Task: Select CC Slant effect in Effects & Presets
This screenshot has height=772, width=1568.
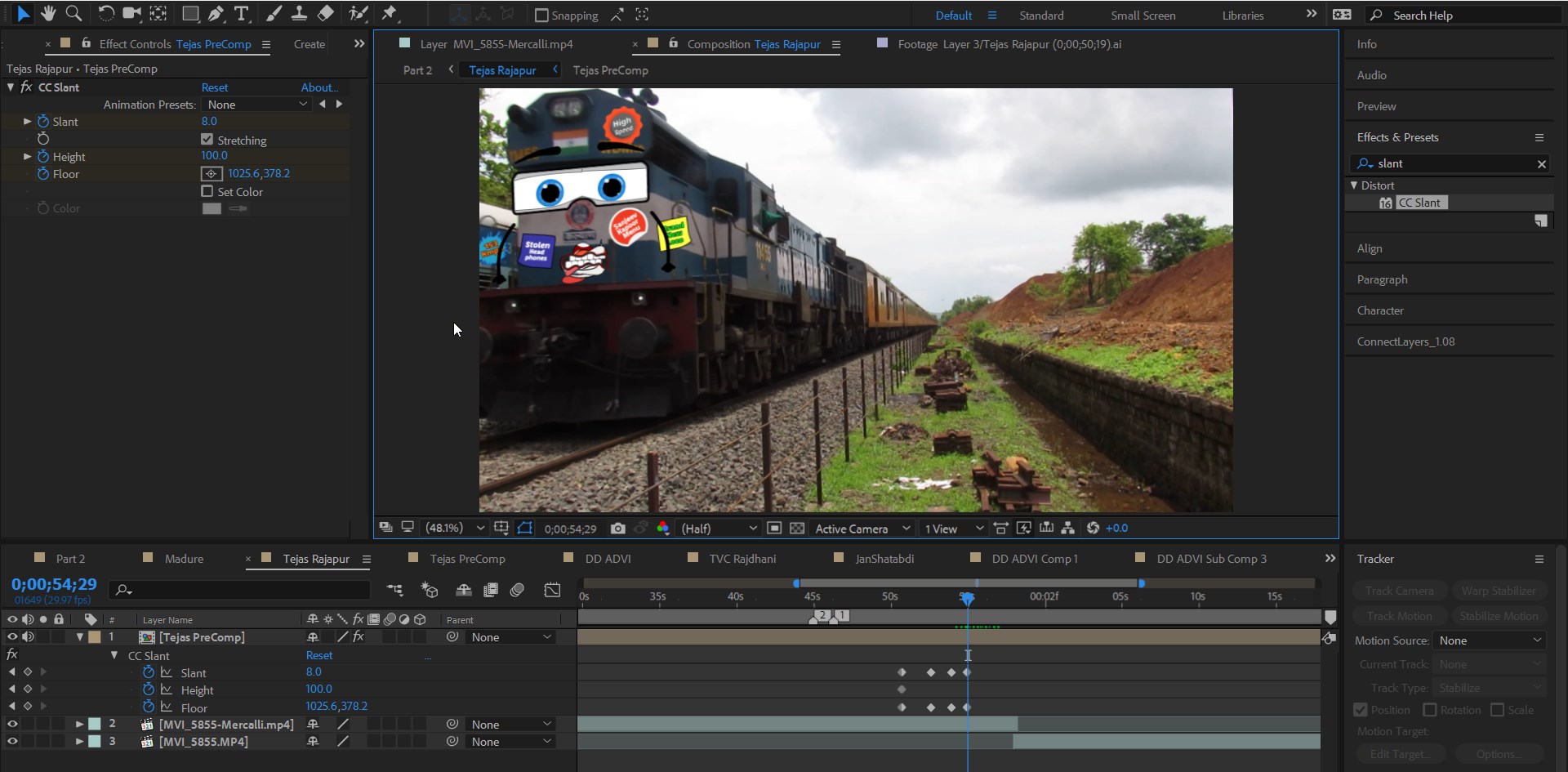Action: pyautogui.click(x=1421, y=203)
